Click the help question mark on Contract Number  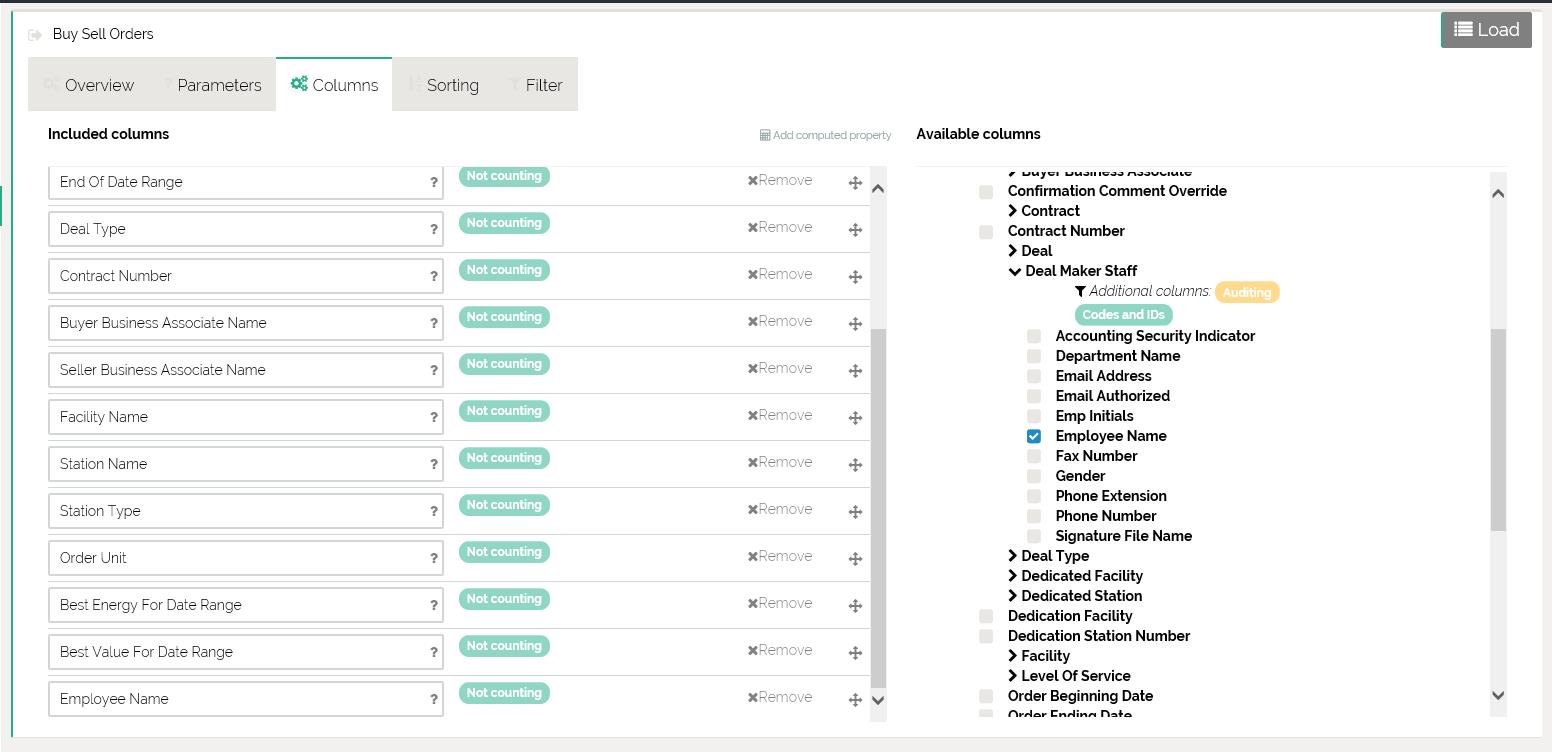coord(434,276)
